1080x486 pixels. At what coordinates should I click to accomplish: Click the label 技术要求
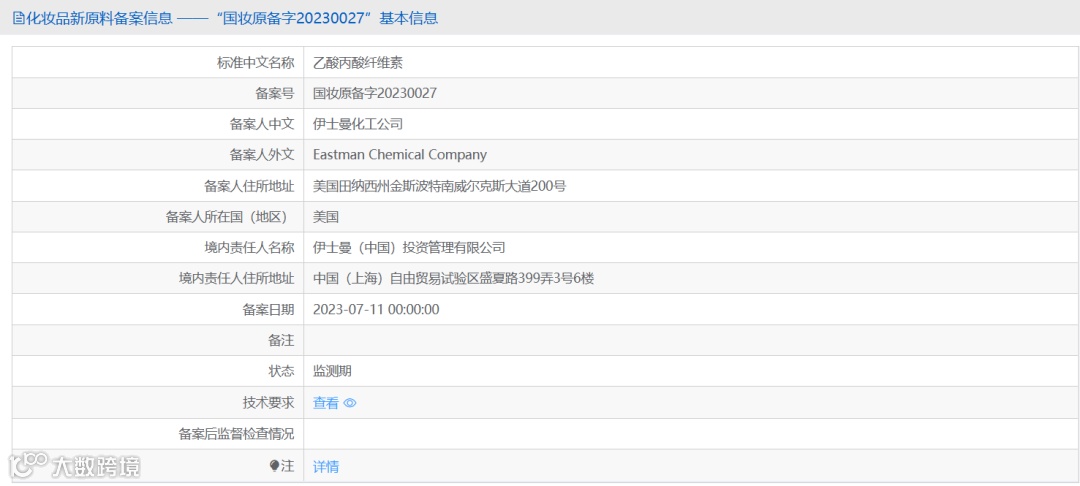(268, 403)
